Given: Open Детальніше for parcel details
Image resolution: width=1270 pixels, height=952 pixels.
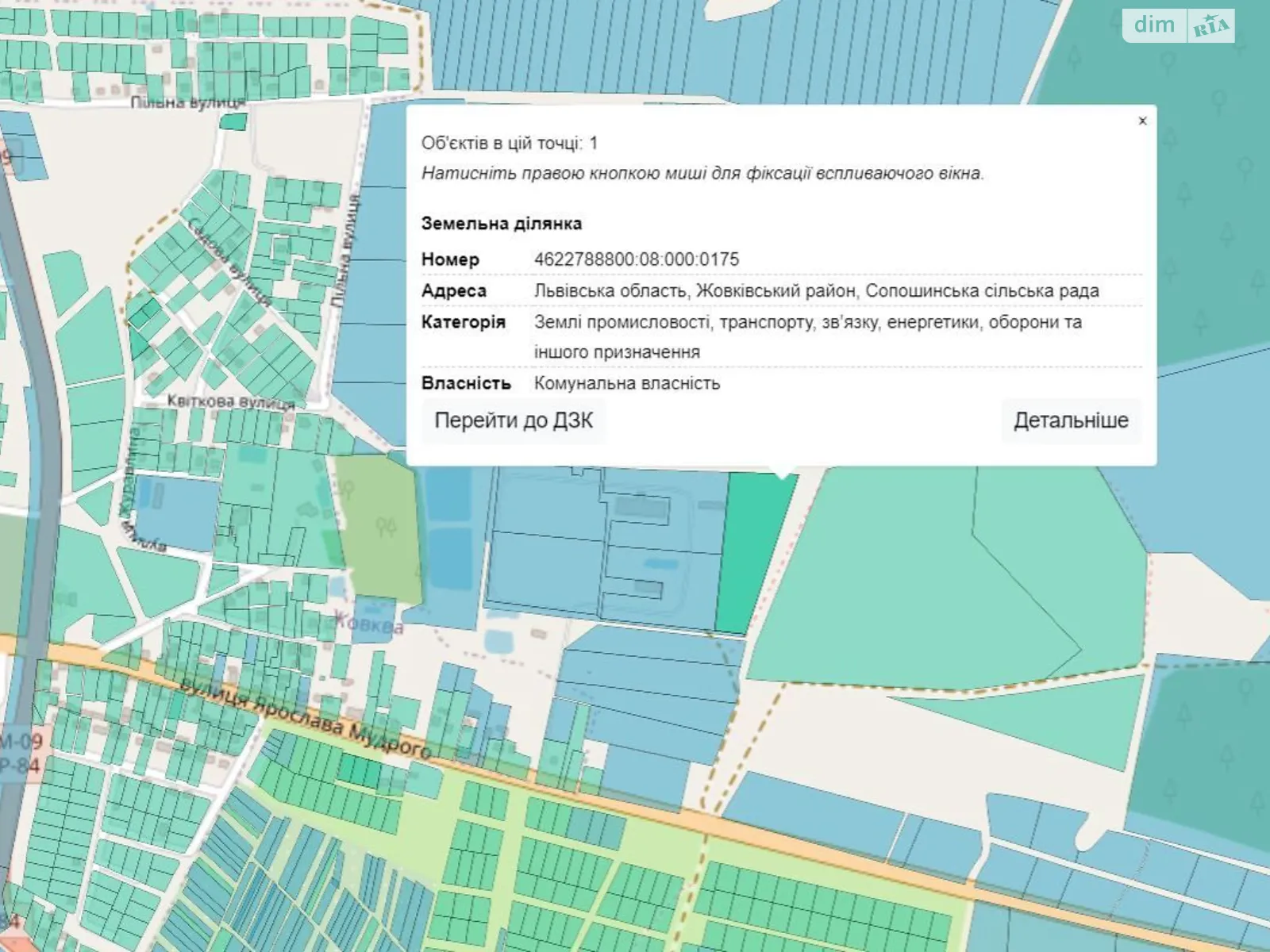Looking at the screenshot, I should click(x=1070, y=420).
